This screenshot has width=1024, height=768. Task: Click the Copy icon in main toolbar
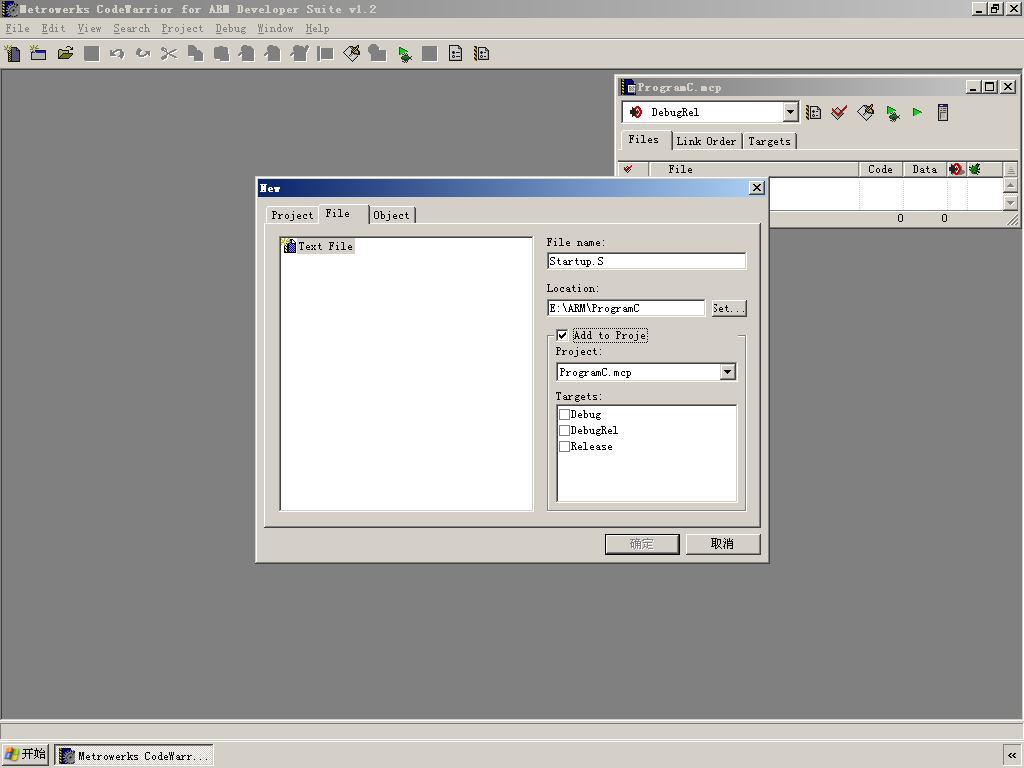195,54
